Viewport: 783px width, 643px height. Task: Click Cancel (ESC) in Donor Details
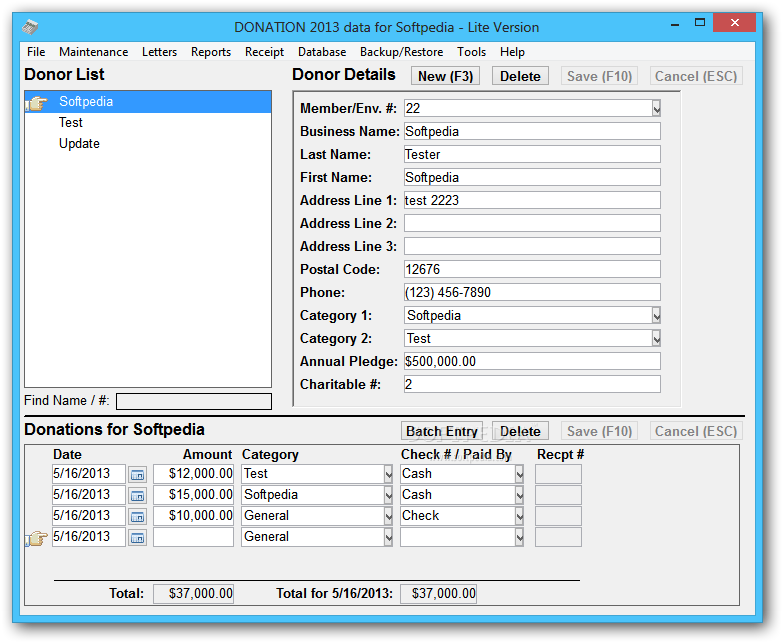point(696,76)
